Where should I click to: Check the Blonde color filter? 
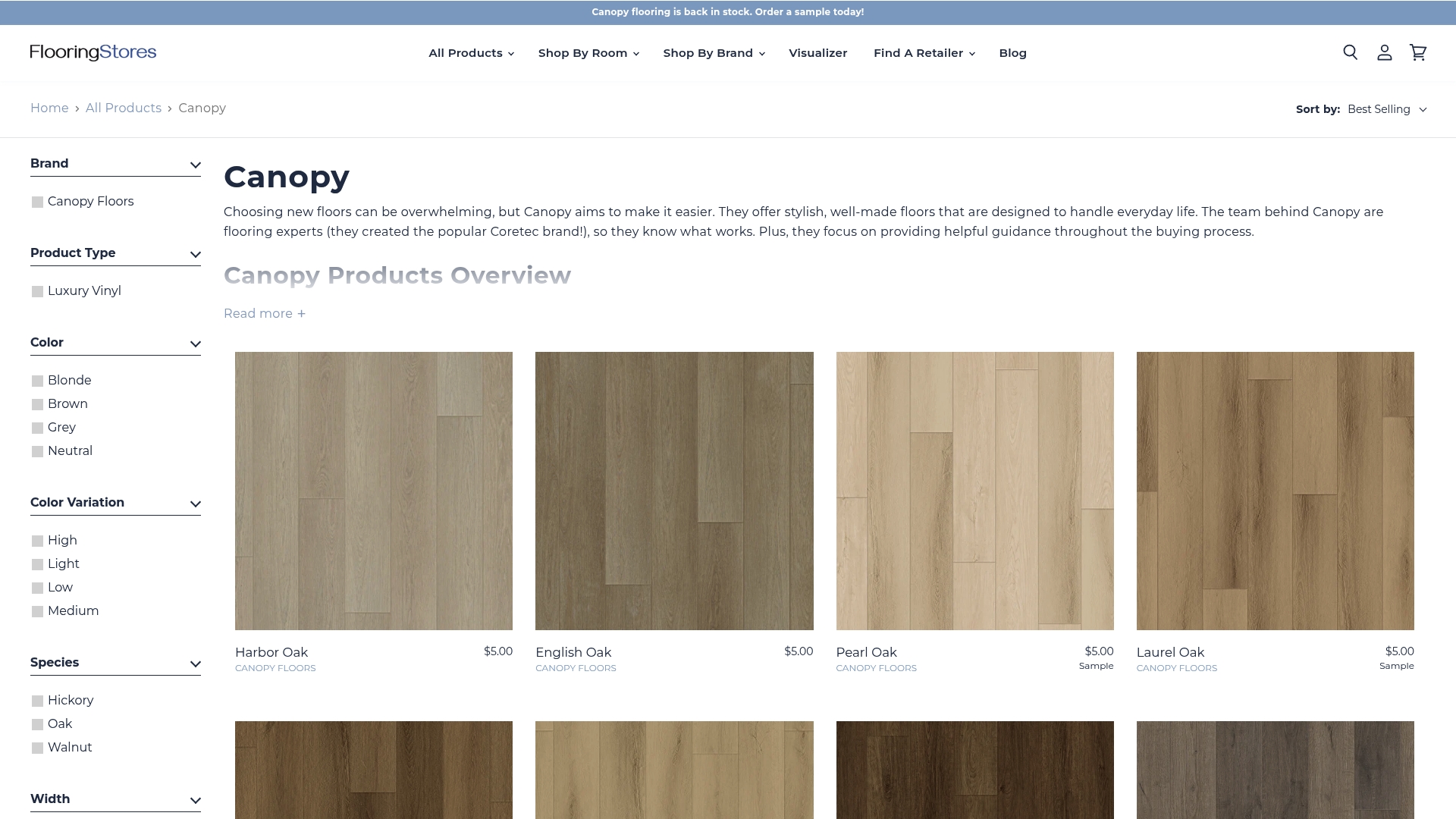point(36,380)
